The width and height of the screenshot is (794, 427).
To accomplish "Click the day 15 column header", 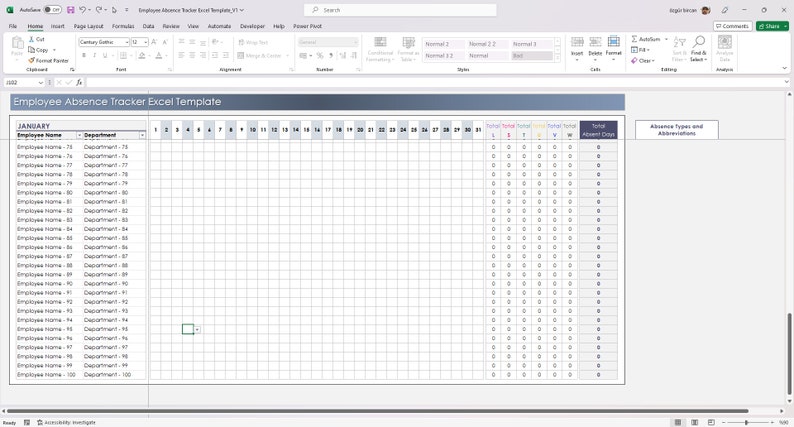I will (306, 130).
